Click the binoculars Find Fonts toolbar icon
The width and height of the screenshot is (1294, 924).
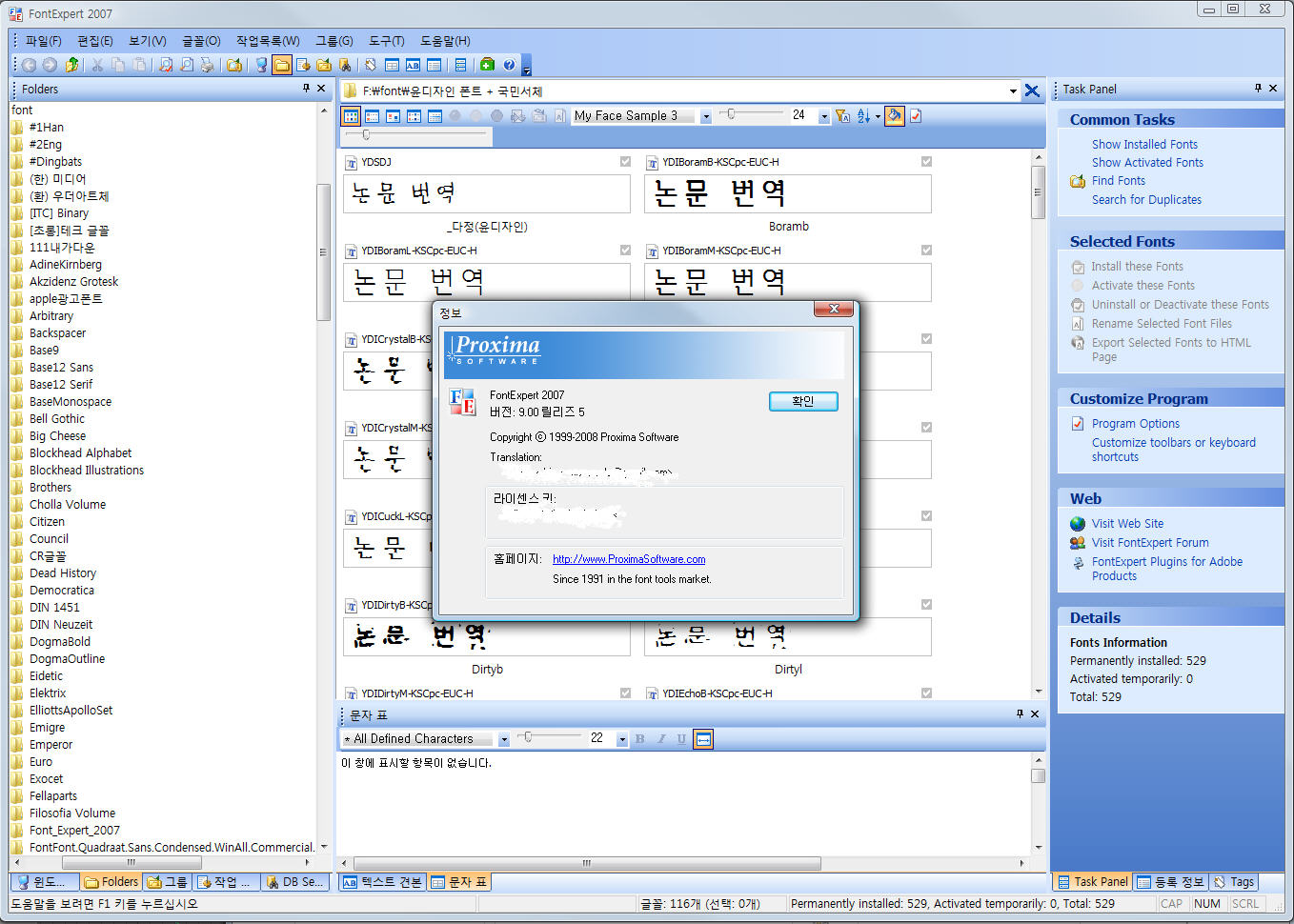pos(345,65)
